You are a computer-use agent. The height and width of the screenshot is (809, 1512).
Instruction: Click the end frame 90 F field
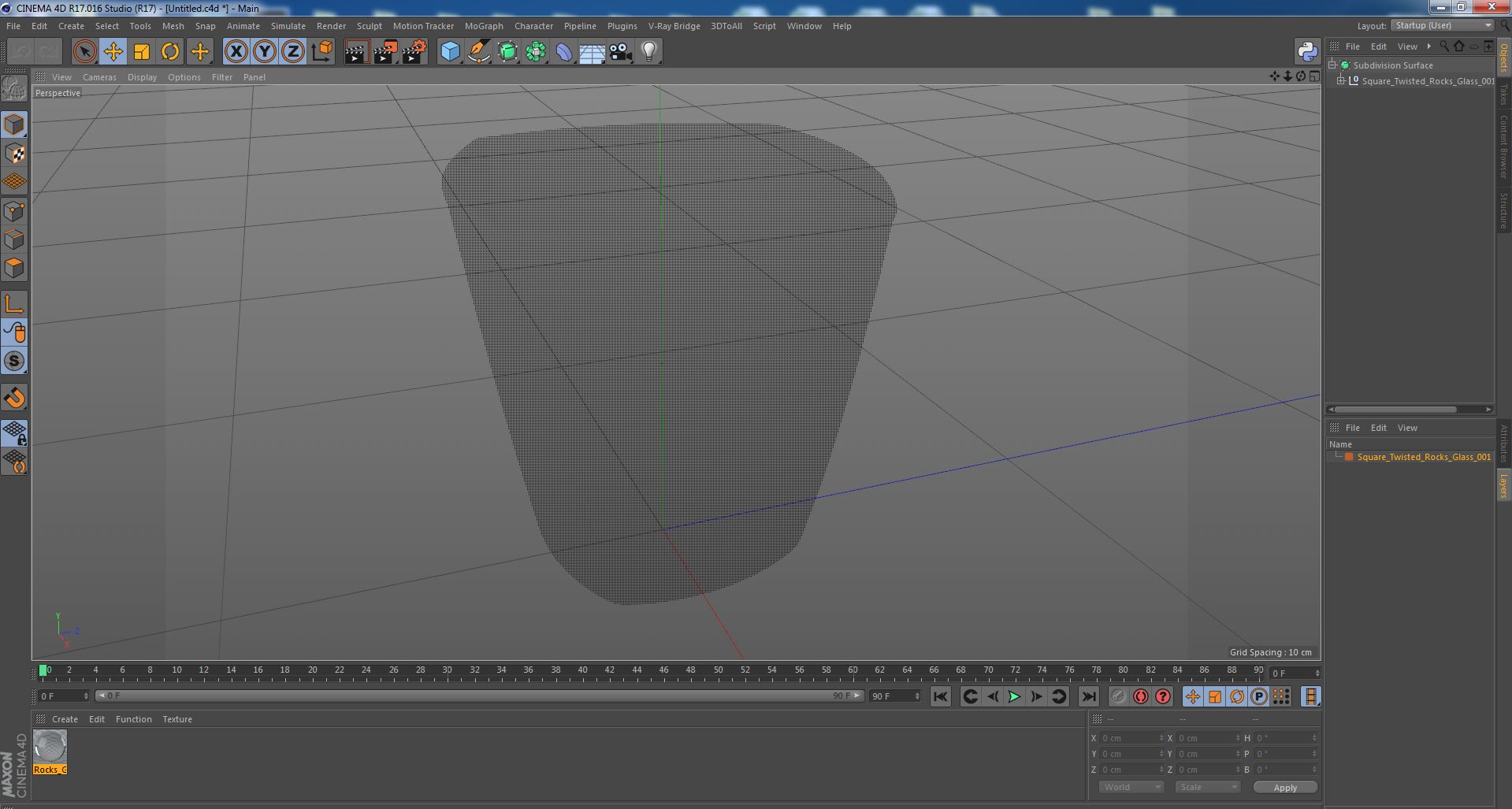895,696
